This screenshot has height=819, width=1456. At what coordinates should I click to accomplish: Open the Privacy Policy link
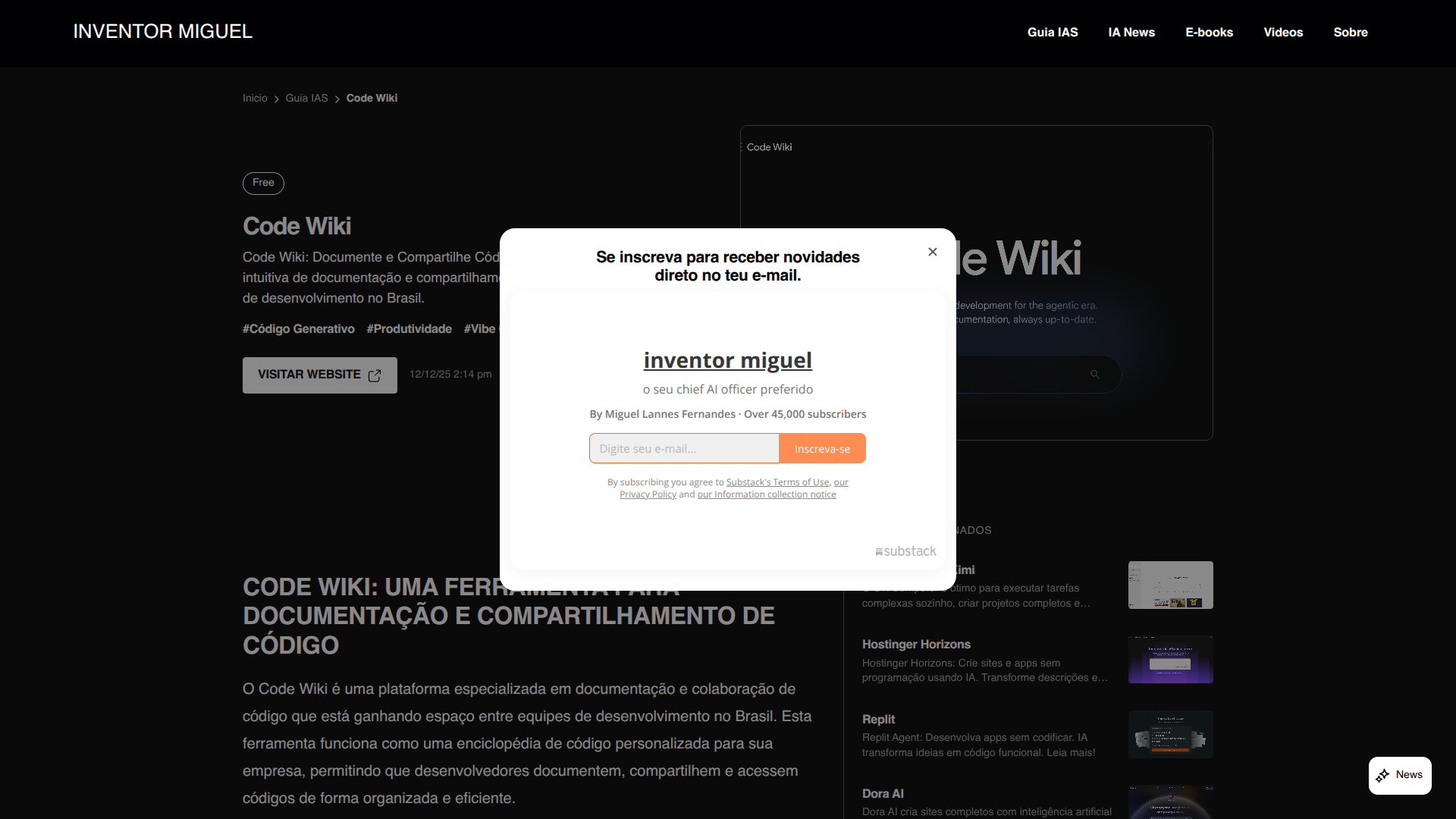[x=648, y=494]
